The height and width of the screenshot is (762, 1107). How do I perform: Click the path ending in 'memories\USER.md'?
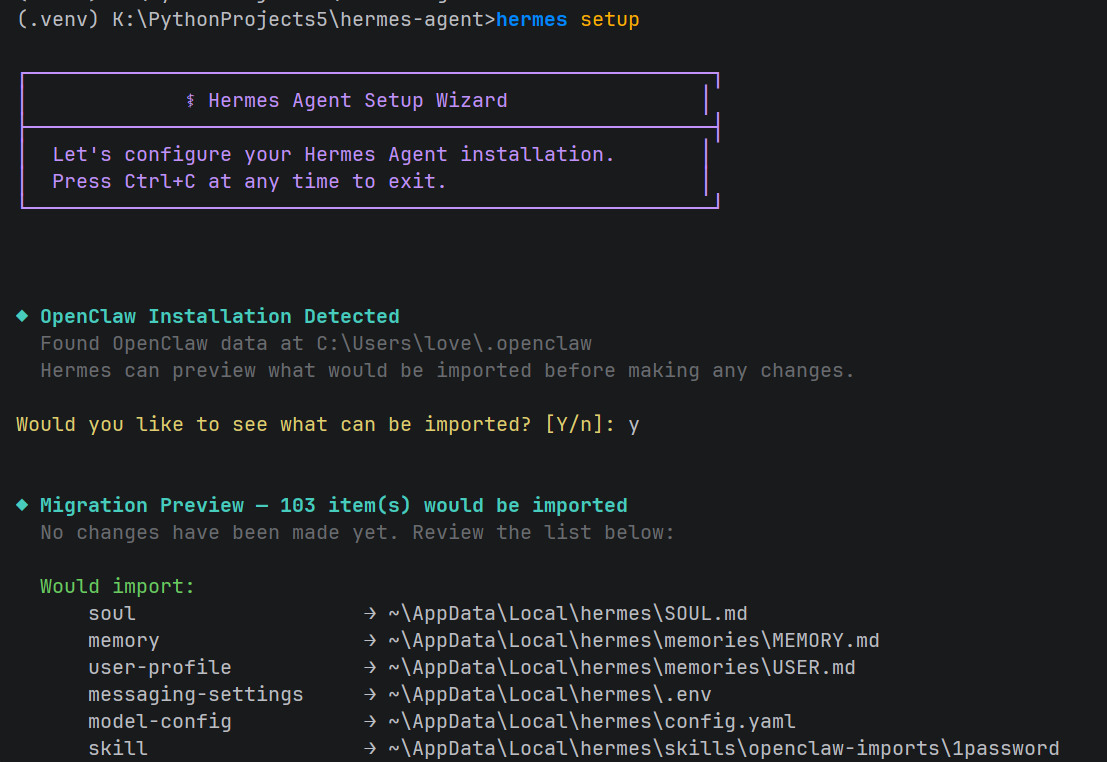[621, 667]
